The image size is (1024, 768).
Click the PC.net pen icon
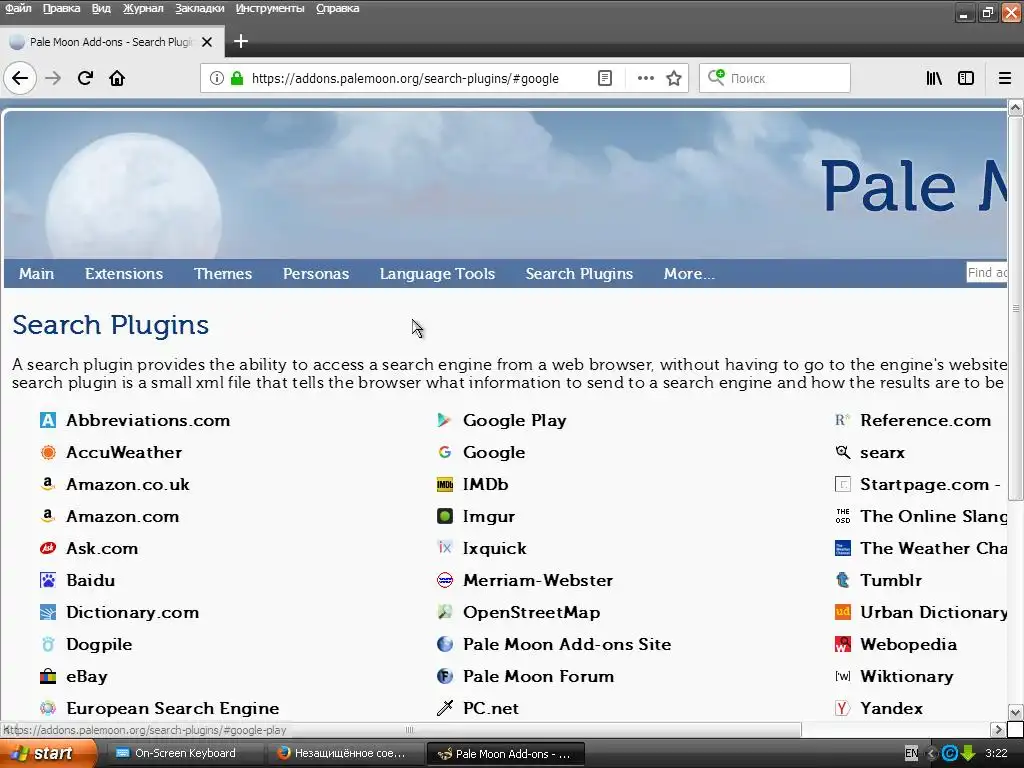tap(445, 708)
